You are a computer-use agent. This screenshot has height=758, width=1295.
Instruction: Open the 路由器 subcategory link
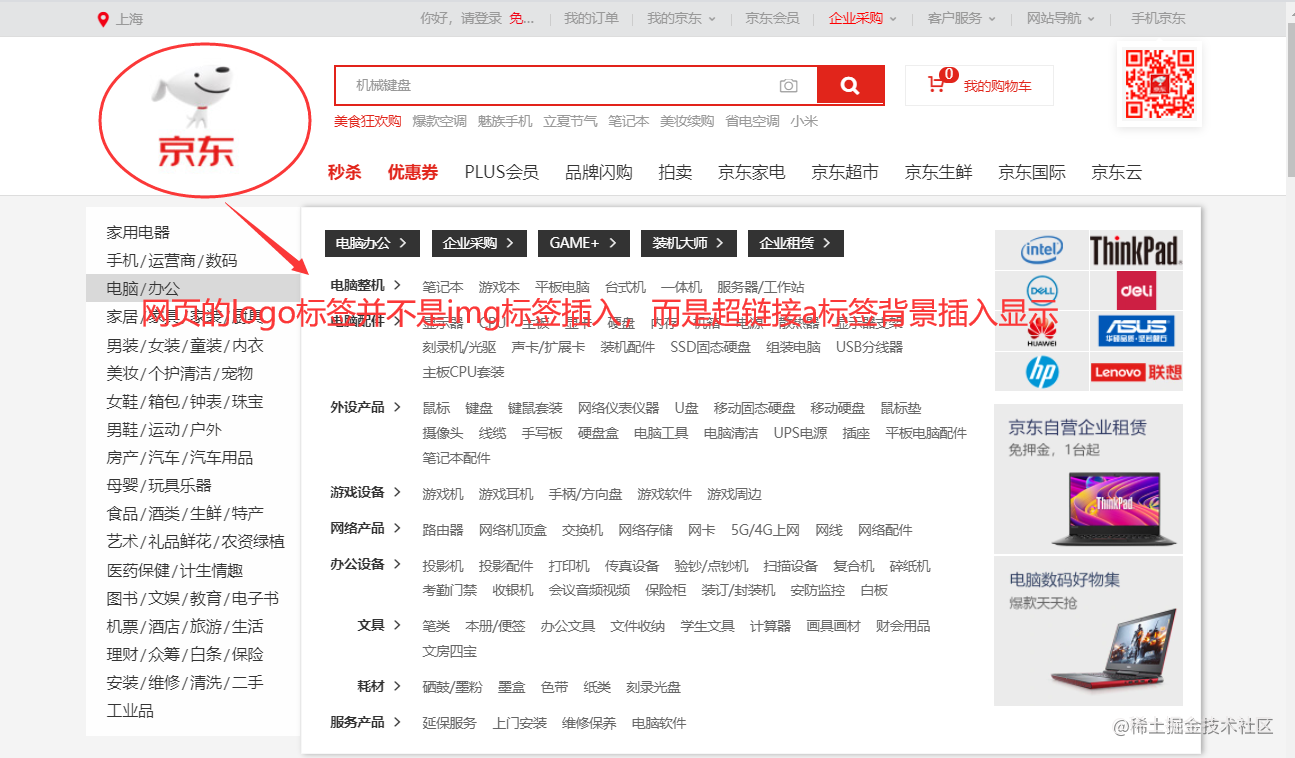(x=443, y=530)
